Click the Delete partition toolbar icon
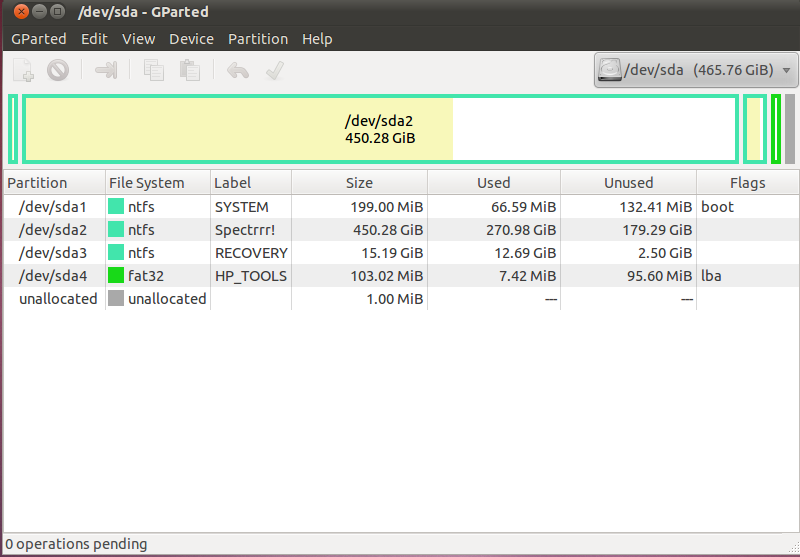Screen dimensions: 800x557 (58, 70)
